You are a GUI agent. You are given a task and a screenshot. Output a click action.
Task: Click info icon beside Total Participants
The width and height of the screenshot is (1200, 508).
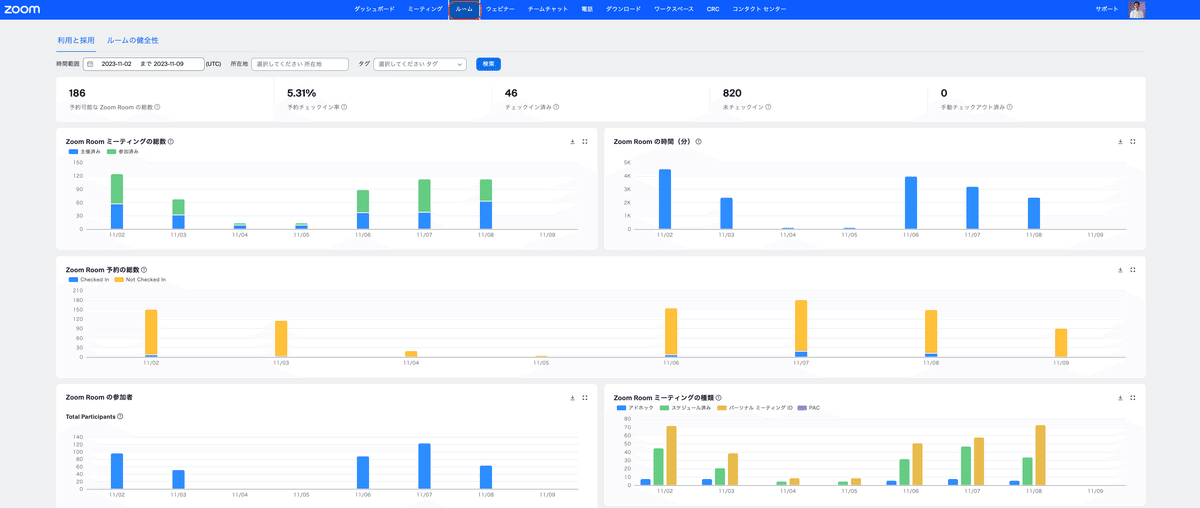[x=120, y=416]
